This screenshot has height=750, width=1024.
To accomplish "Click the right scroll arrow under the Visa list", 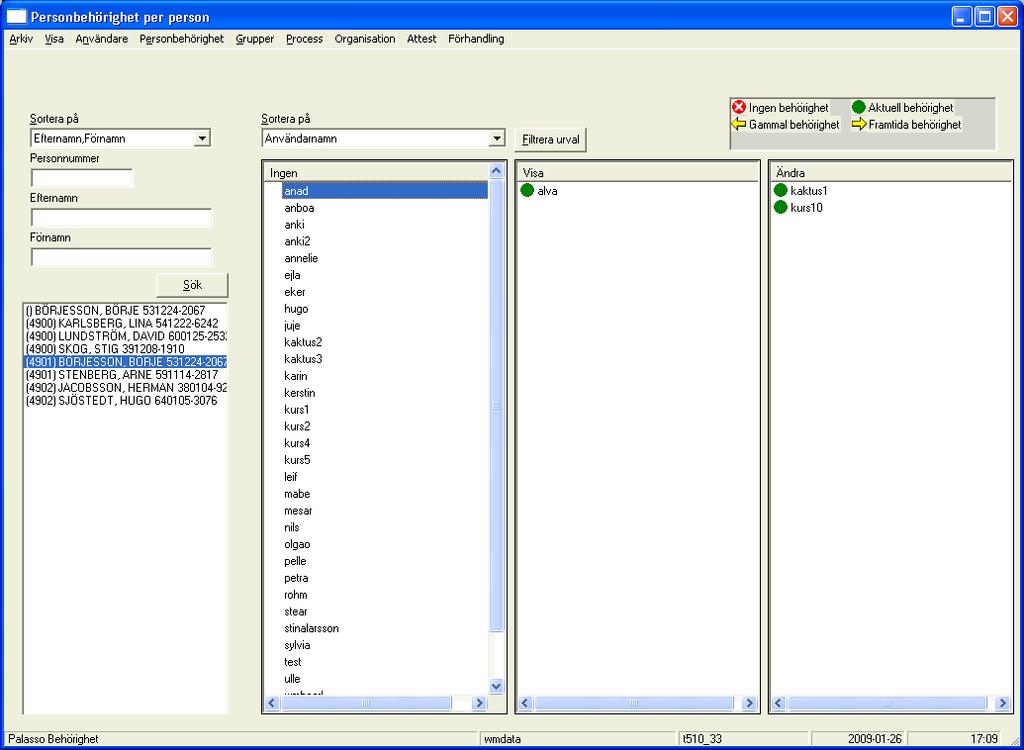I will [750, 703].
